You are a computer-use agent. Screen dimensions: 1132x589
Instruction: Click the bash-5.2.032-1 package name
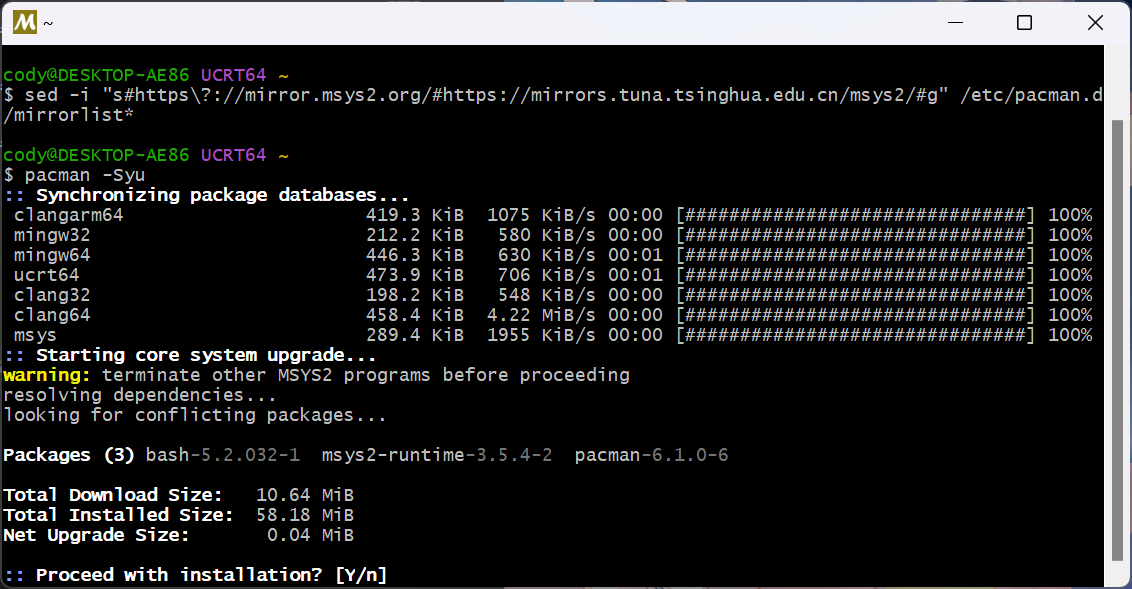click(x=223, y=455)
